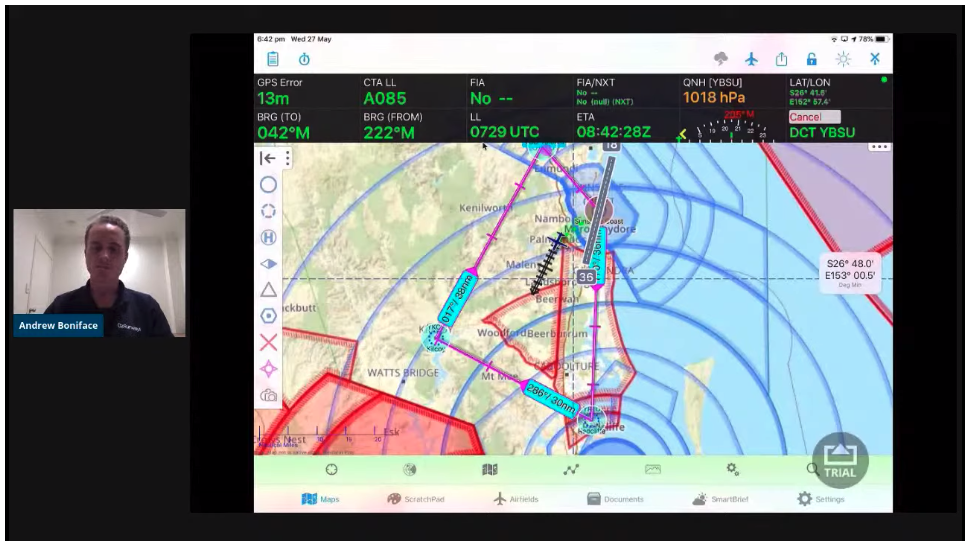This screenshot has width=969, height=544.
Task: Open the Airfields tab
Action: pos(516,499)
